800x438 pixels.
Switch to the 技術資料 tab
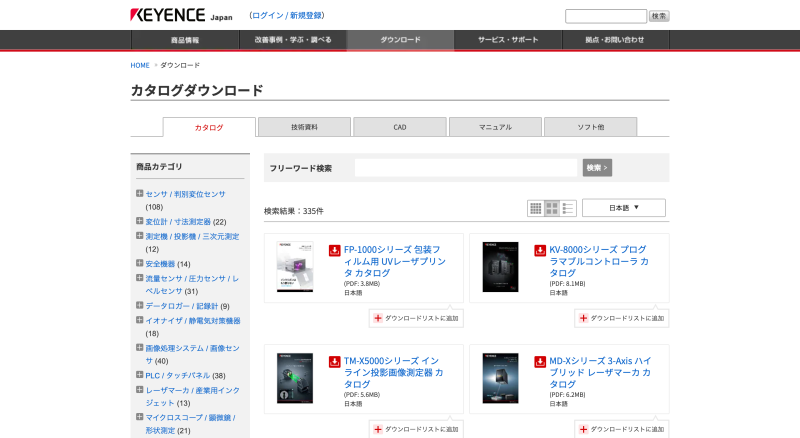point(305,127)
